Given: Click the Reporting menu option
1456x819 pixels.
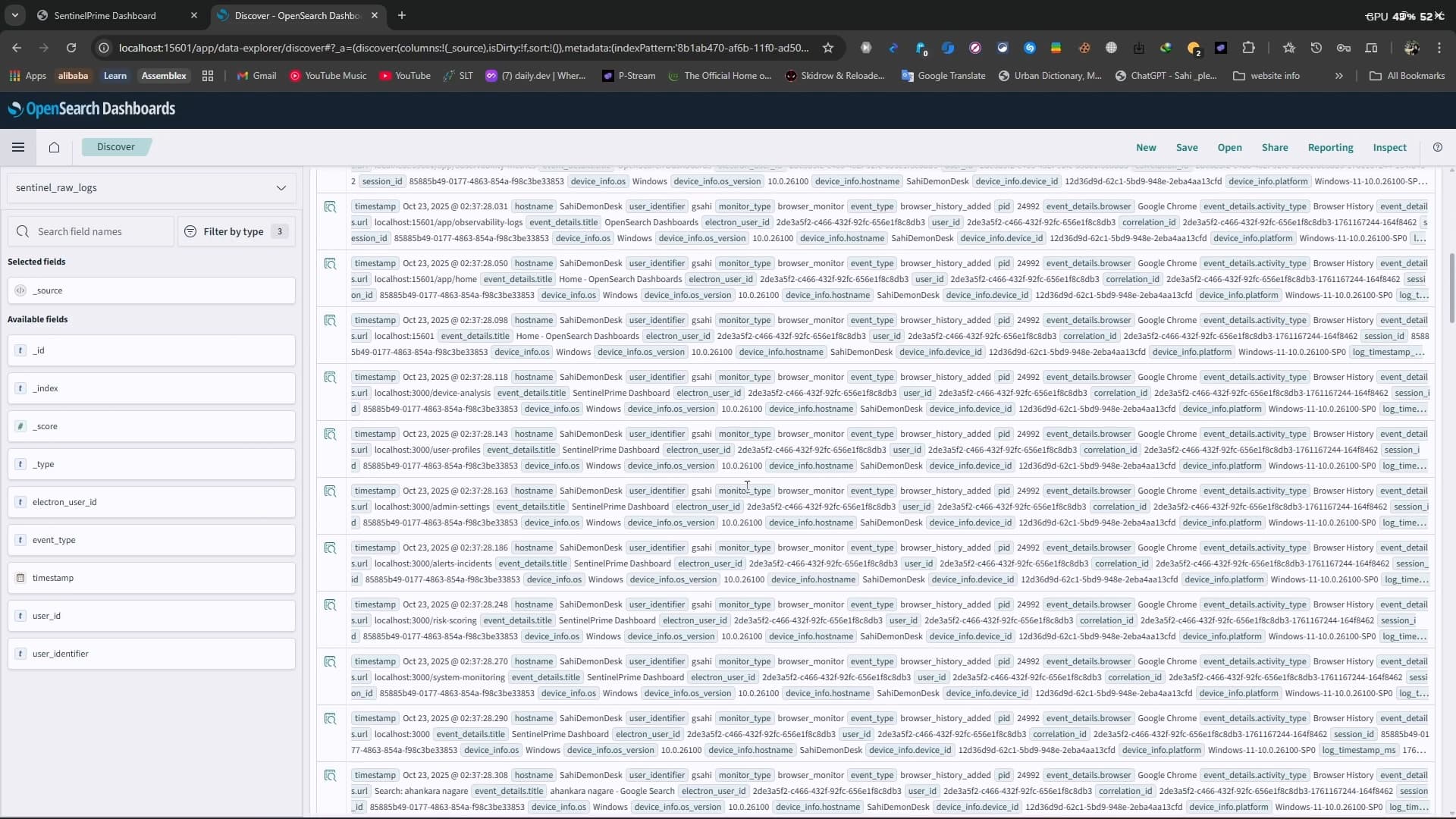Looking at the screenshot, I should click(1330, 148).
